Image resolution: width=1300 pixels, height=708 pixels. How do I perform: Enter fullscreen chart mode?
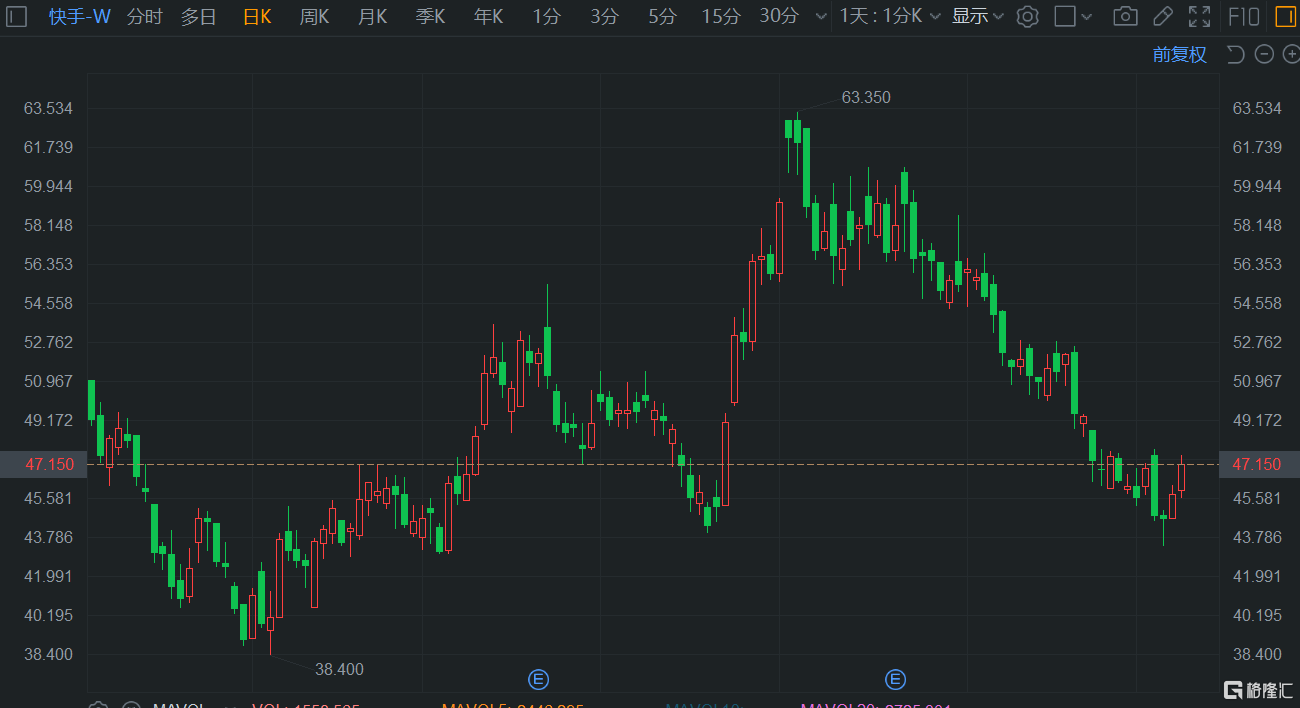coord(1199,16)
